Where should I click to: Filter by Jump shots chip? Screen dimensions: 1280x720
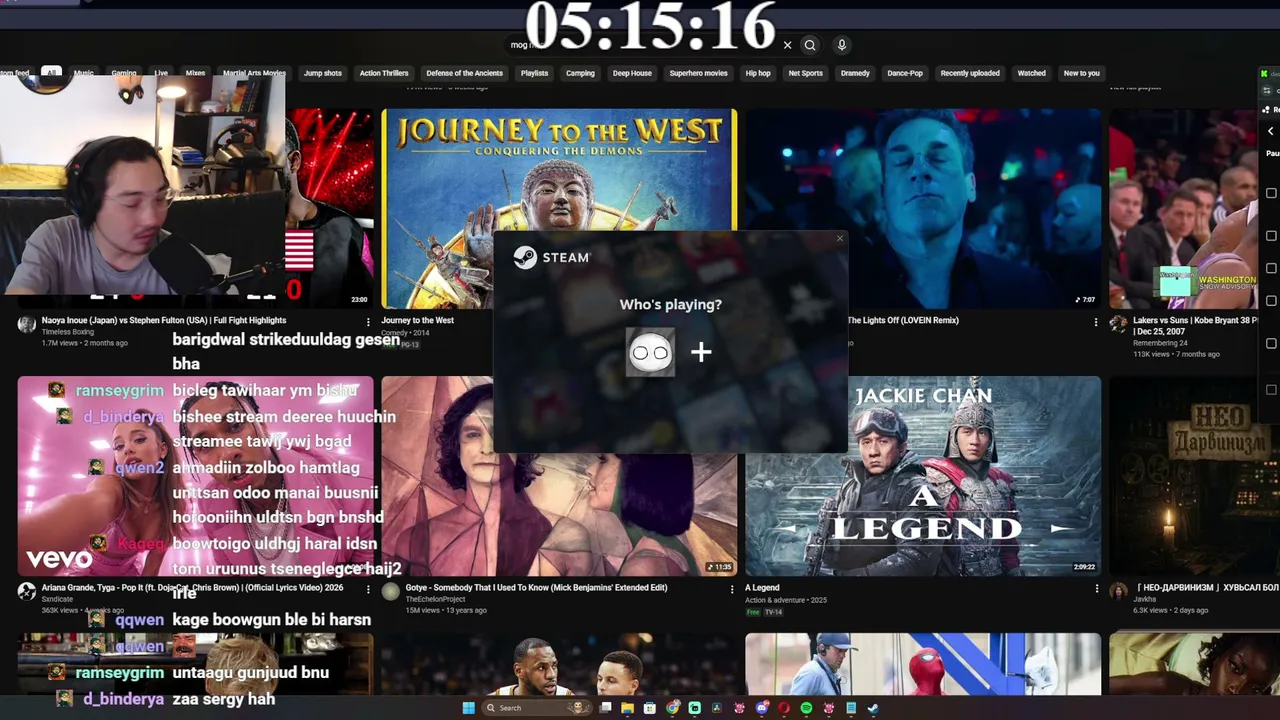[x=323, y=73]
